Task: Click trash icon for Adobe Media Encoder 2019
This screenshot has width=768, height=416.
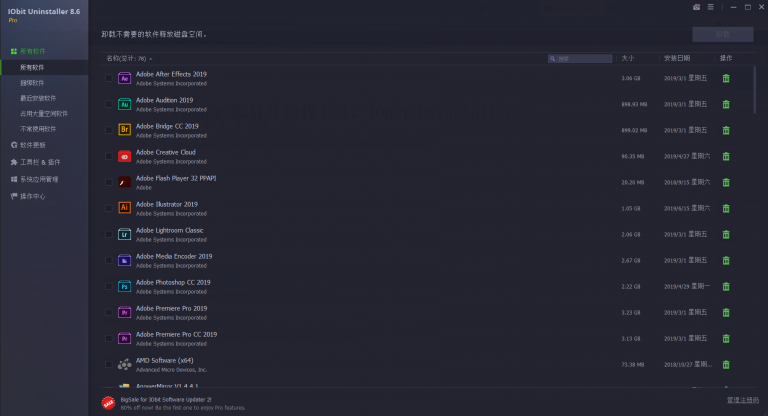Action: coord(726,260)
